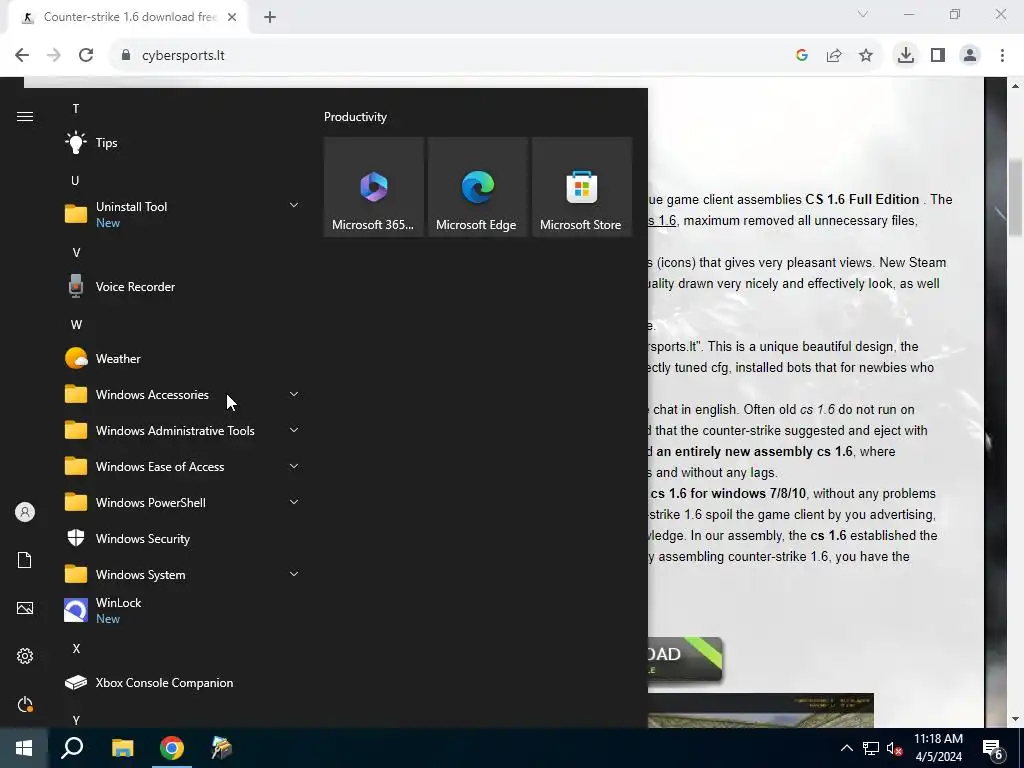The width and height of the screenshot is (1024, 768).
Task: Click the page vertical scrollbar thumb
Action: pyautogui.click(x=1015, y=197)
